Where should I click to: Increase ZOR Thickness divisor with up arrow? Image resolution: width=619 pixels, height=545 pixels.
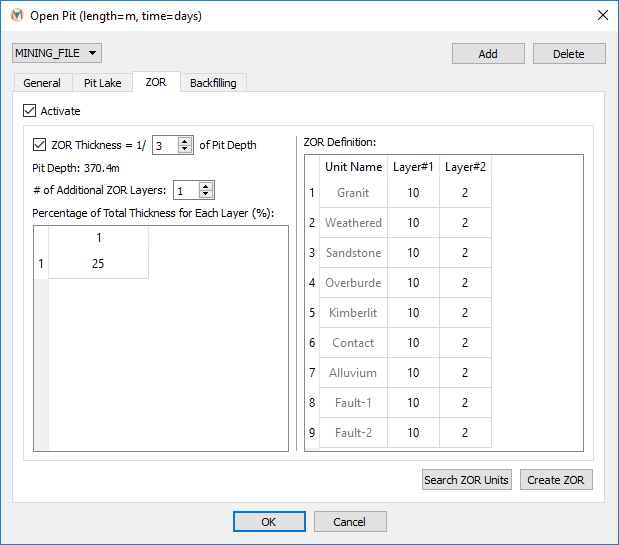(184, 141)
